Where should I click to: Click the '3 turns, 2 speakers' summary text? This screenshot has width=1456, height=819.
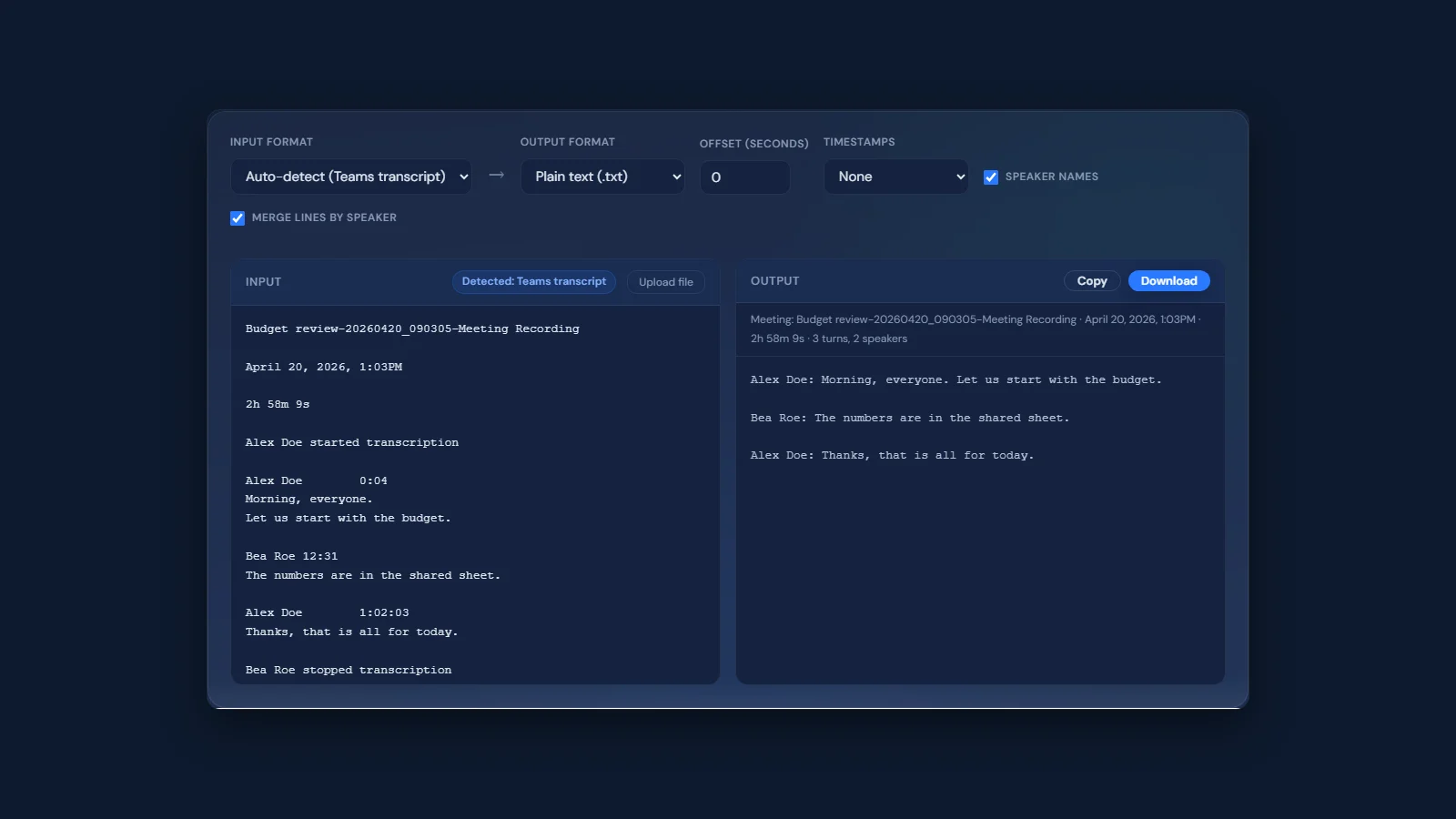point(860,339)
